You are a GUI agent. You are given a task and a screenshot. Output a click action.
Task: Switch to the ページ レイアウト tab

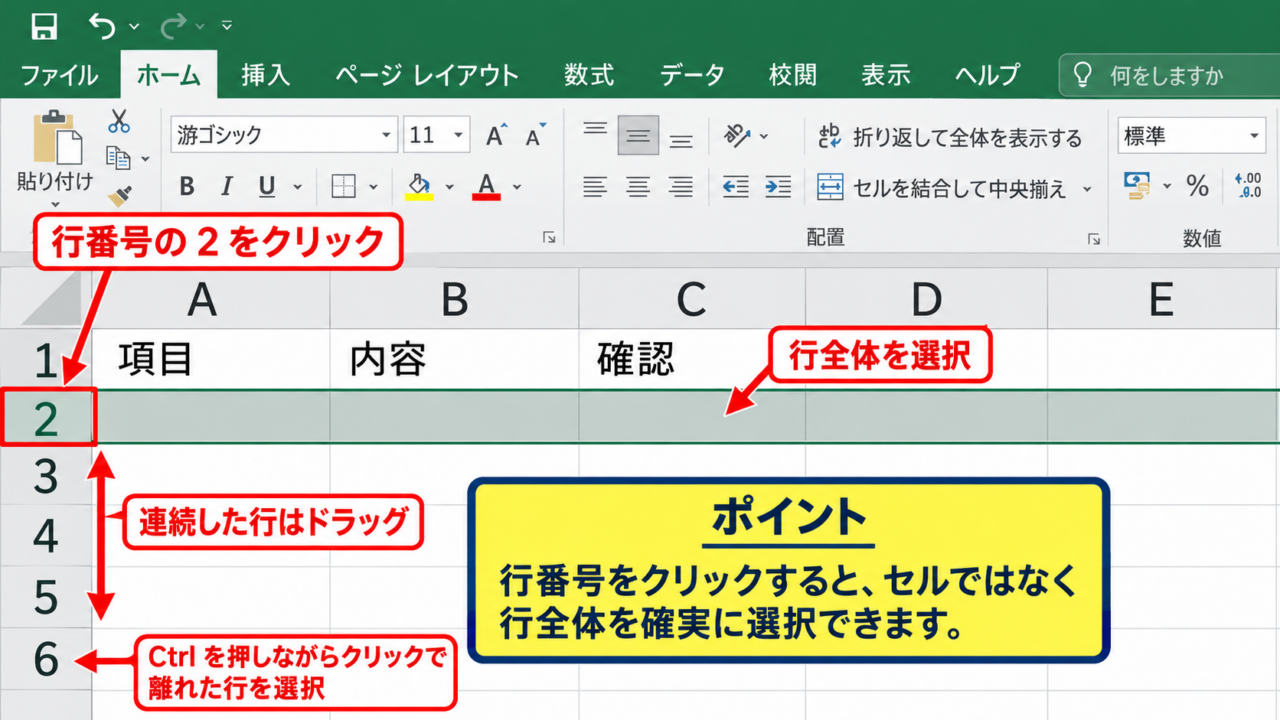click(427, 75)
